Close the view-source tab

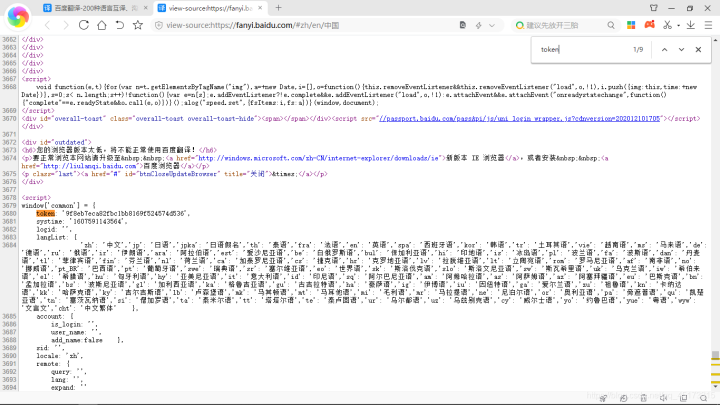pyautogui.click(x=260, y=8)
